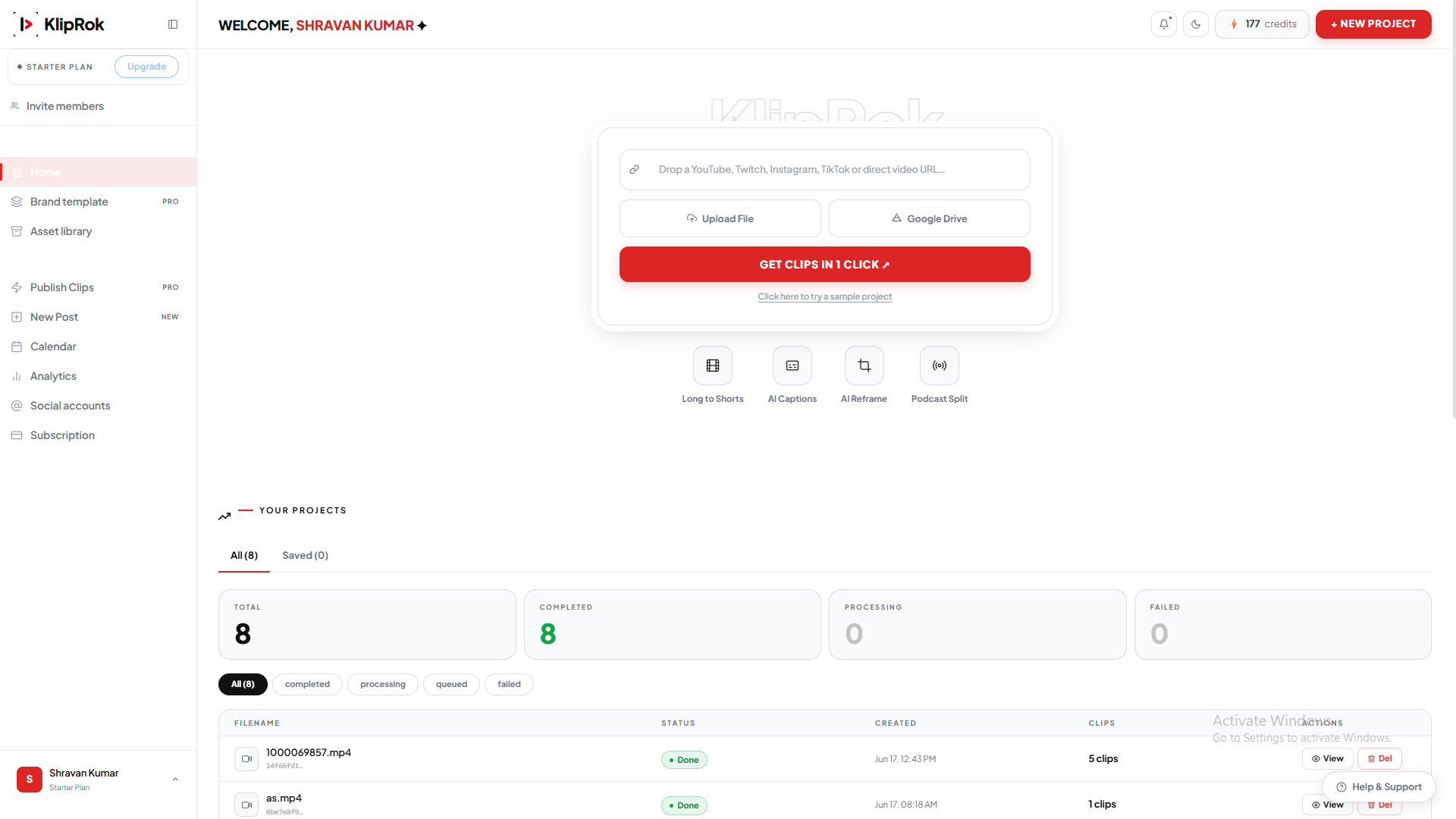
Task: Open the notifications bell
Action: pos(1164,24)
